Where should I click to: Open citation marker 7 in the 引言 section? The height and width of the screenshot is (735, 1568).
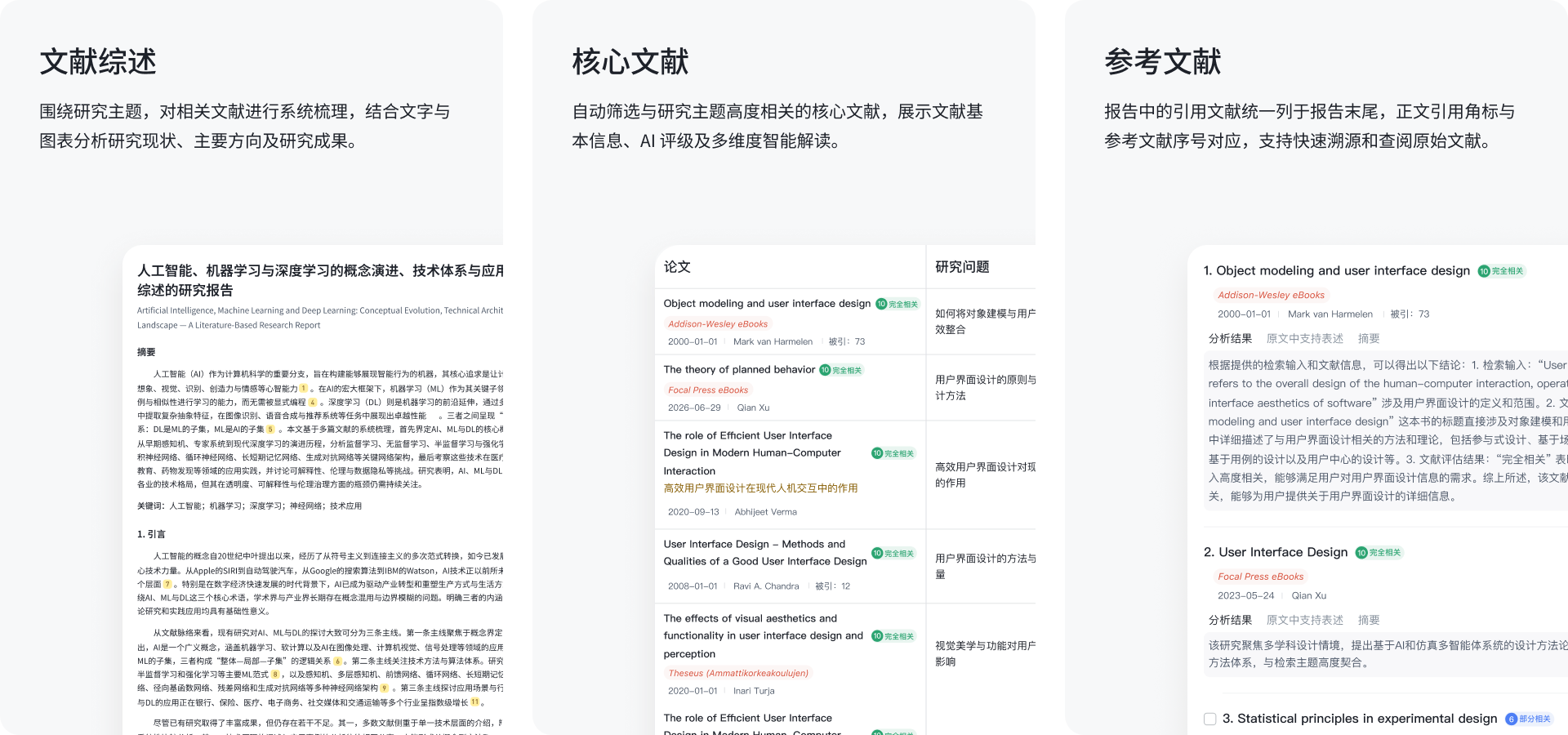[x=167, y=584]
